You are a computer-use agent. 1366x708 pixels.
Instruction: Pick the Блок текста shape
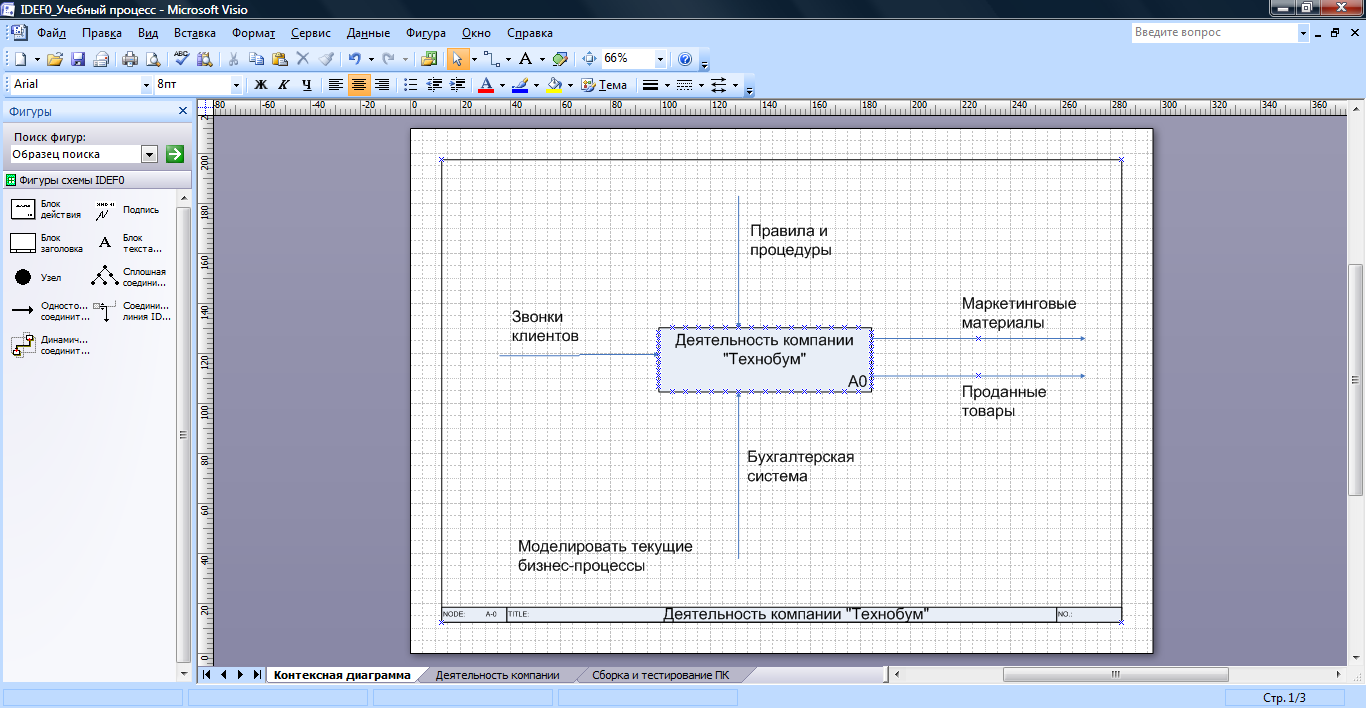[x=129, y=243]
